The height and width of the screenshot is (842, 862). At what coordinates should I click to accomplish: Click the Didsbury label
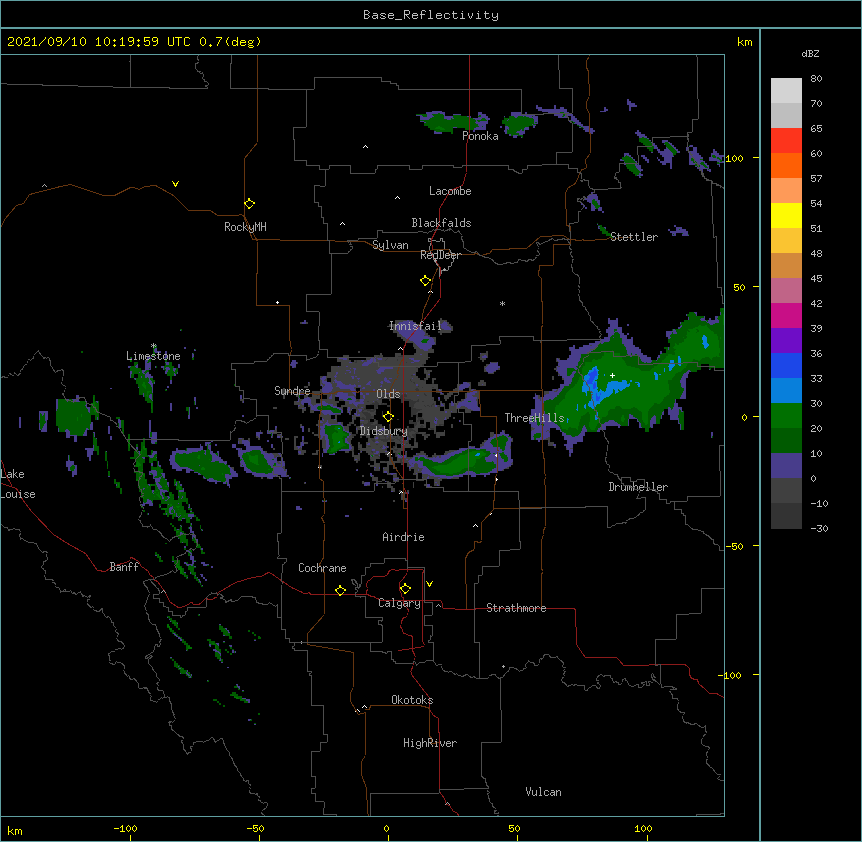[x=384, y=431]
